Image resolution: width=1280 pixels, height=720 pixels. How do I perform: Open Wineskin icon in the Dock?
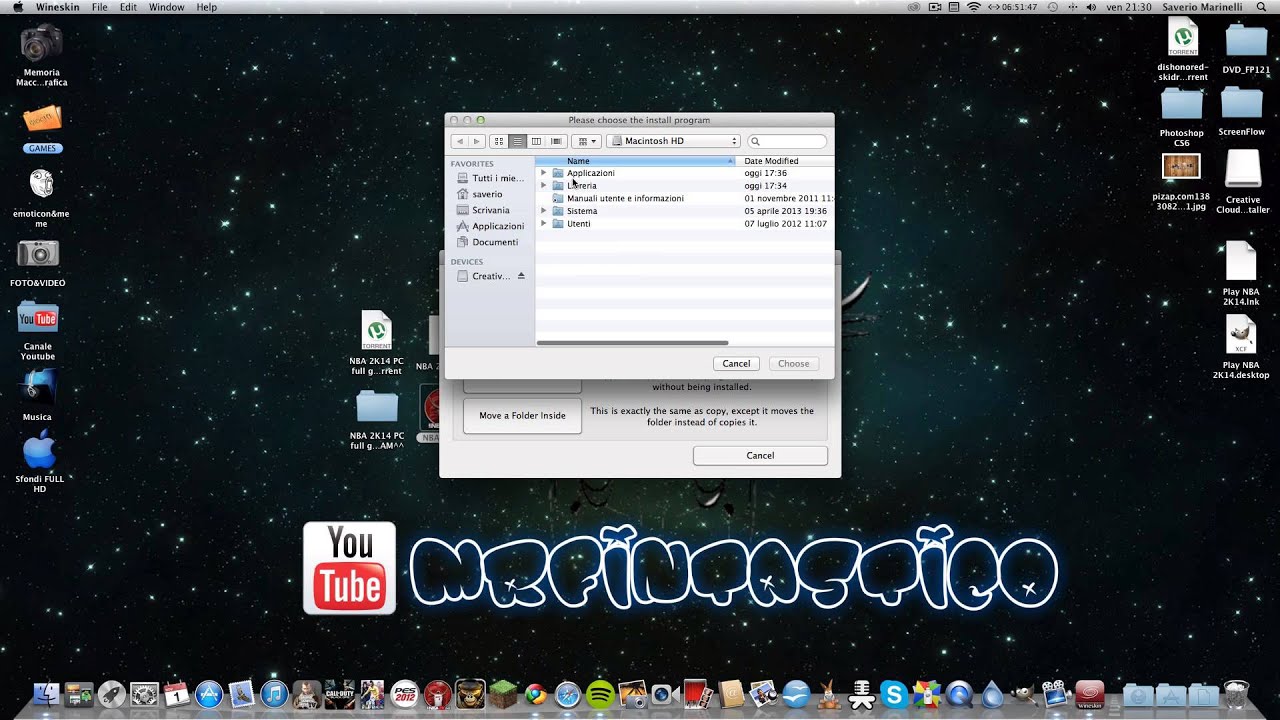pyautogui.click(x=1089, y=694)
